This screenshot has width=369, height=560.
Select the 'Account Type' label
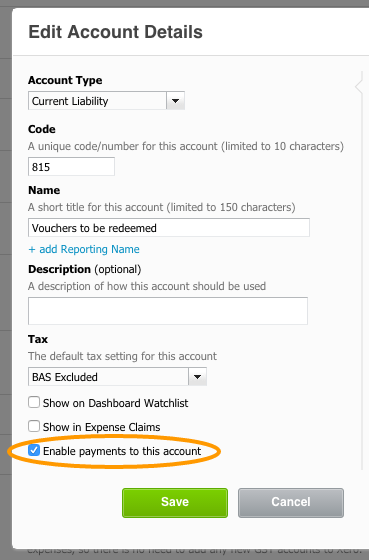coord(65,80)
